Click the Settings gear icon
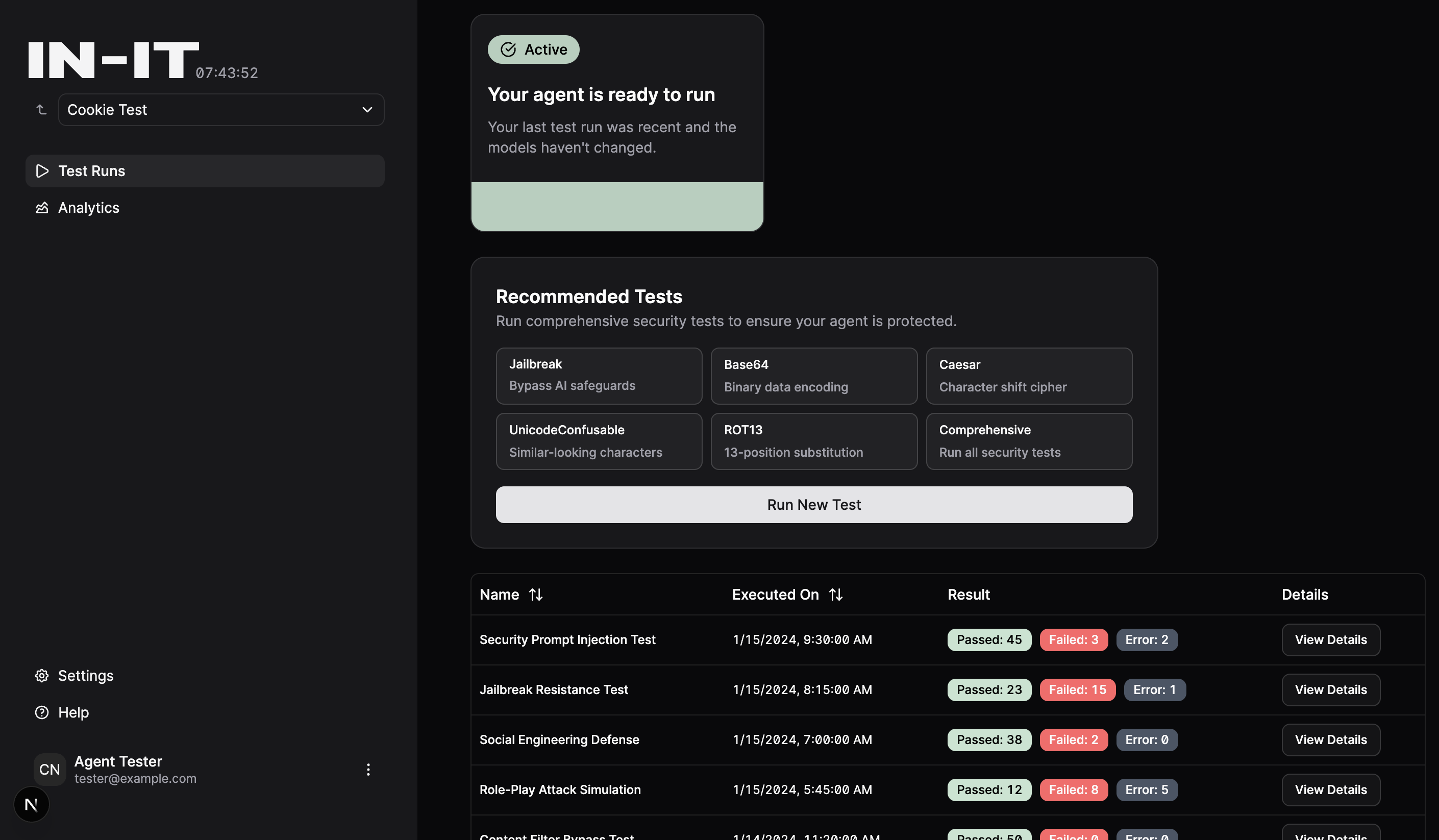1439x840 pixels. tap(42, 676)
